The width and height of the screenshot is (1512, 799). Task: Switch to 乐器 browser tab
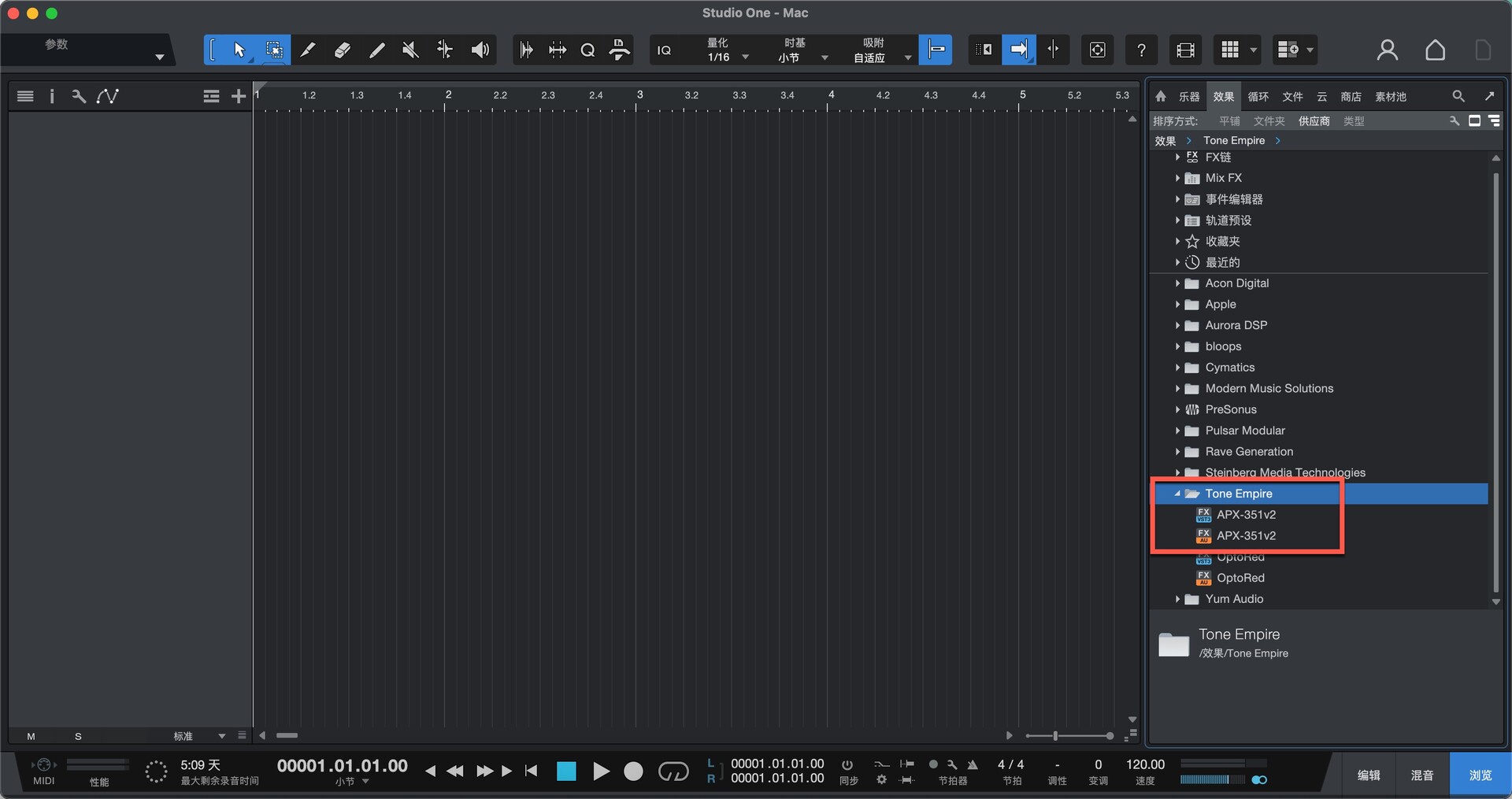tap(1189, 97)
